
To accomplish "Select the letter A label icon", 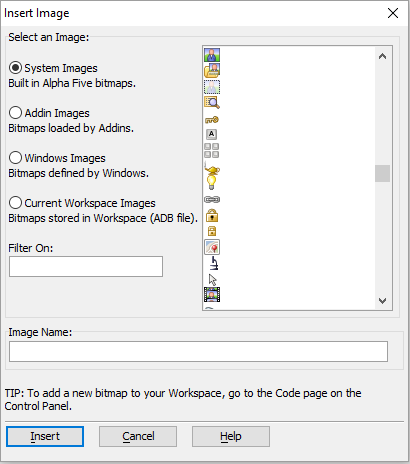I will tap(211, 134).
